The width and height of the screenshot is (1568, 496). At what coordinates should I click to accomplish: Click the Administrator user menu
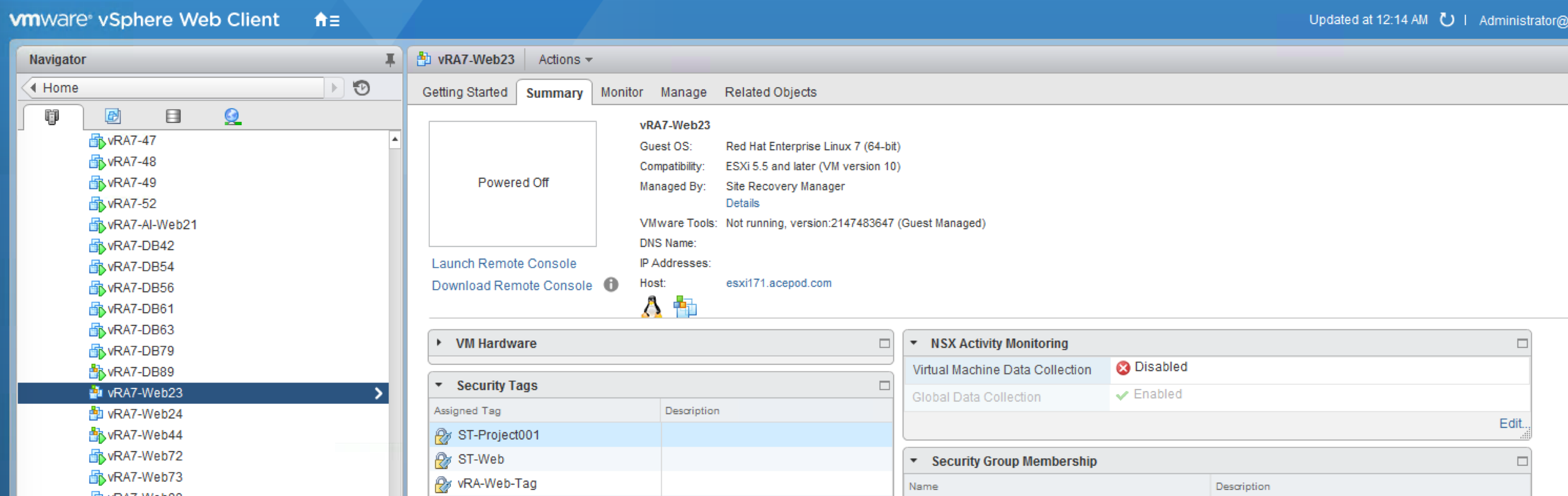[x=1522, y=21]
